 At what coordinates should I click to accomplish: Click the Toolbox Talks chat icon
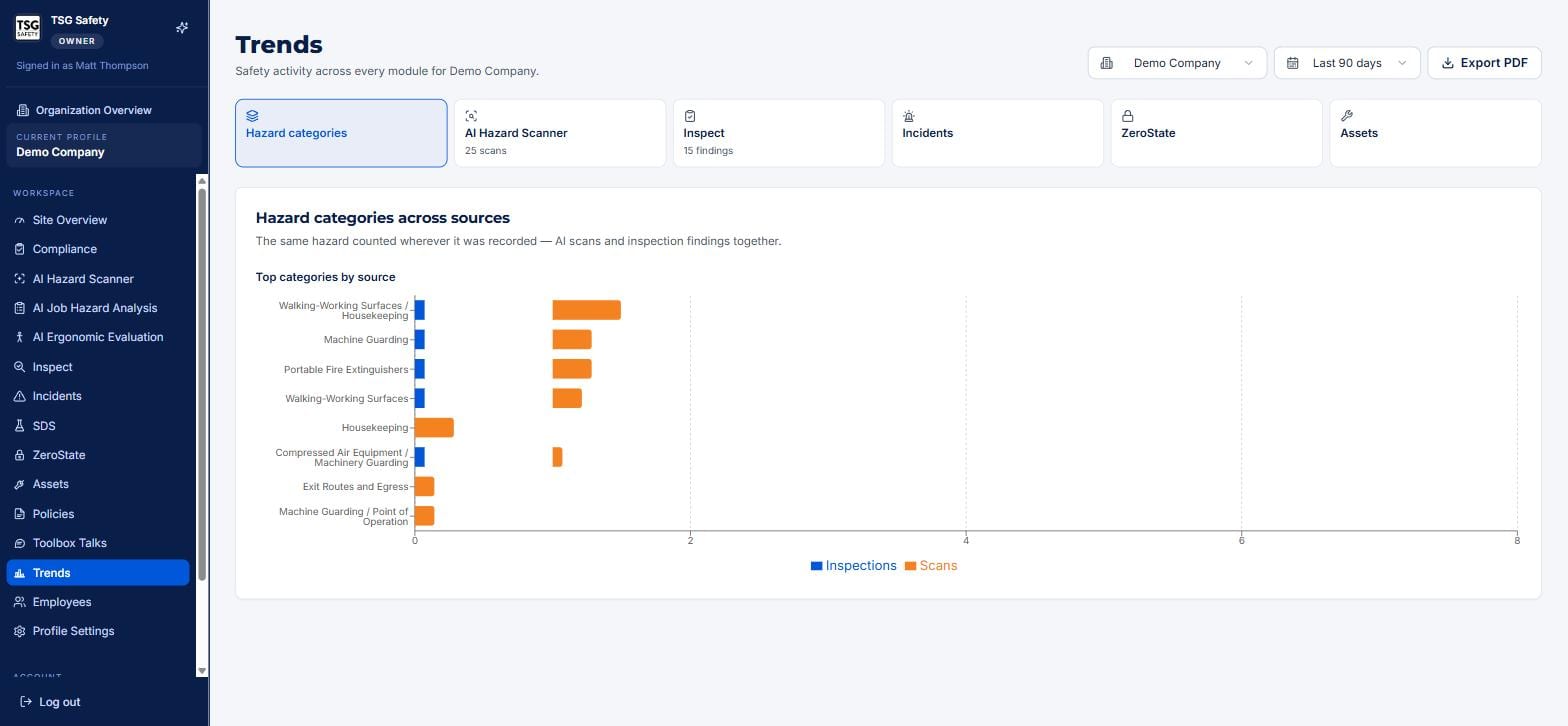[x=19, y=543]
